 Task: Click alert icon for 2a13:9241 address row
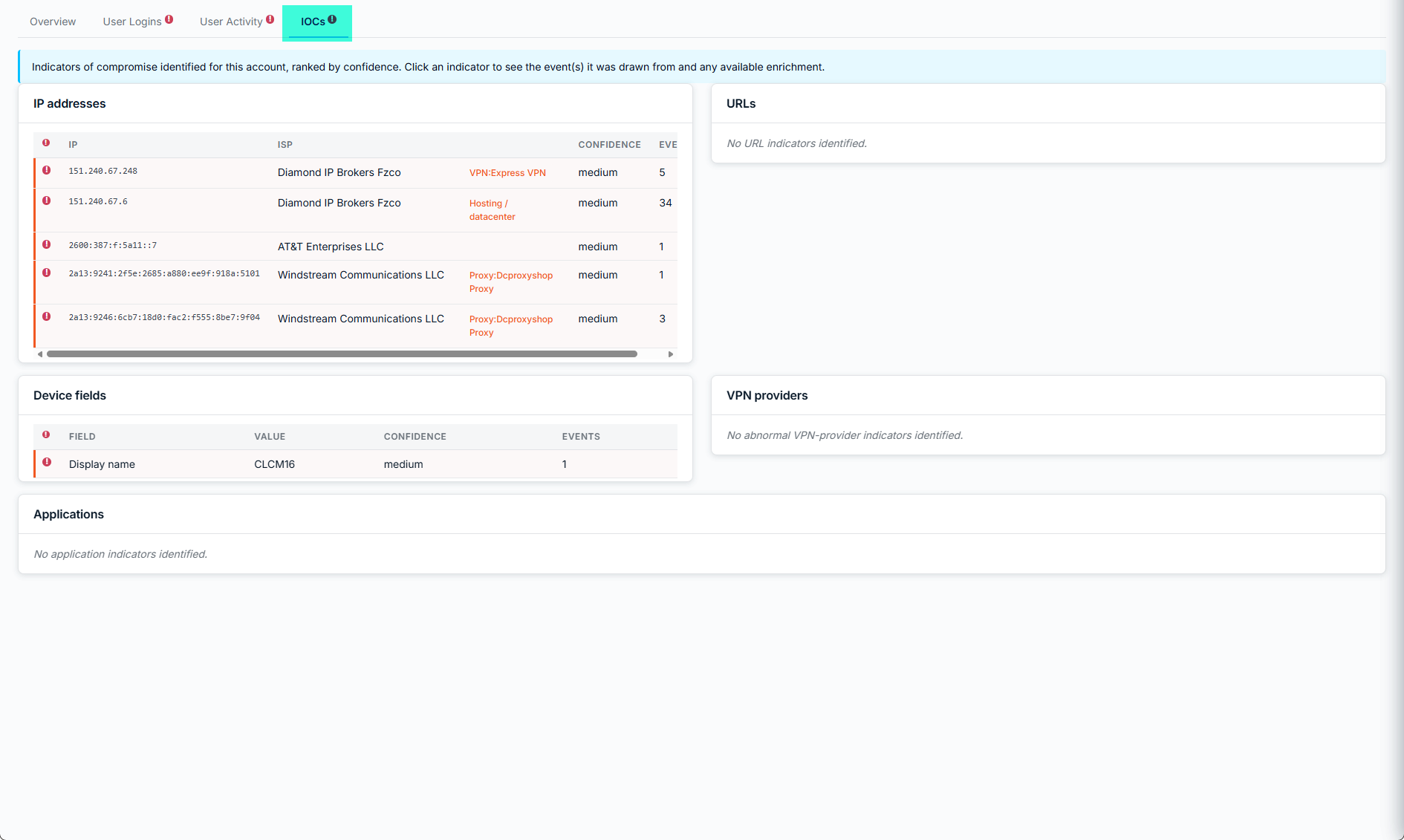47,273
